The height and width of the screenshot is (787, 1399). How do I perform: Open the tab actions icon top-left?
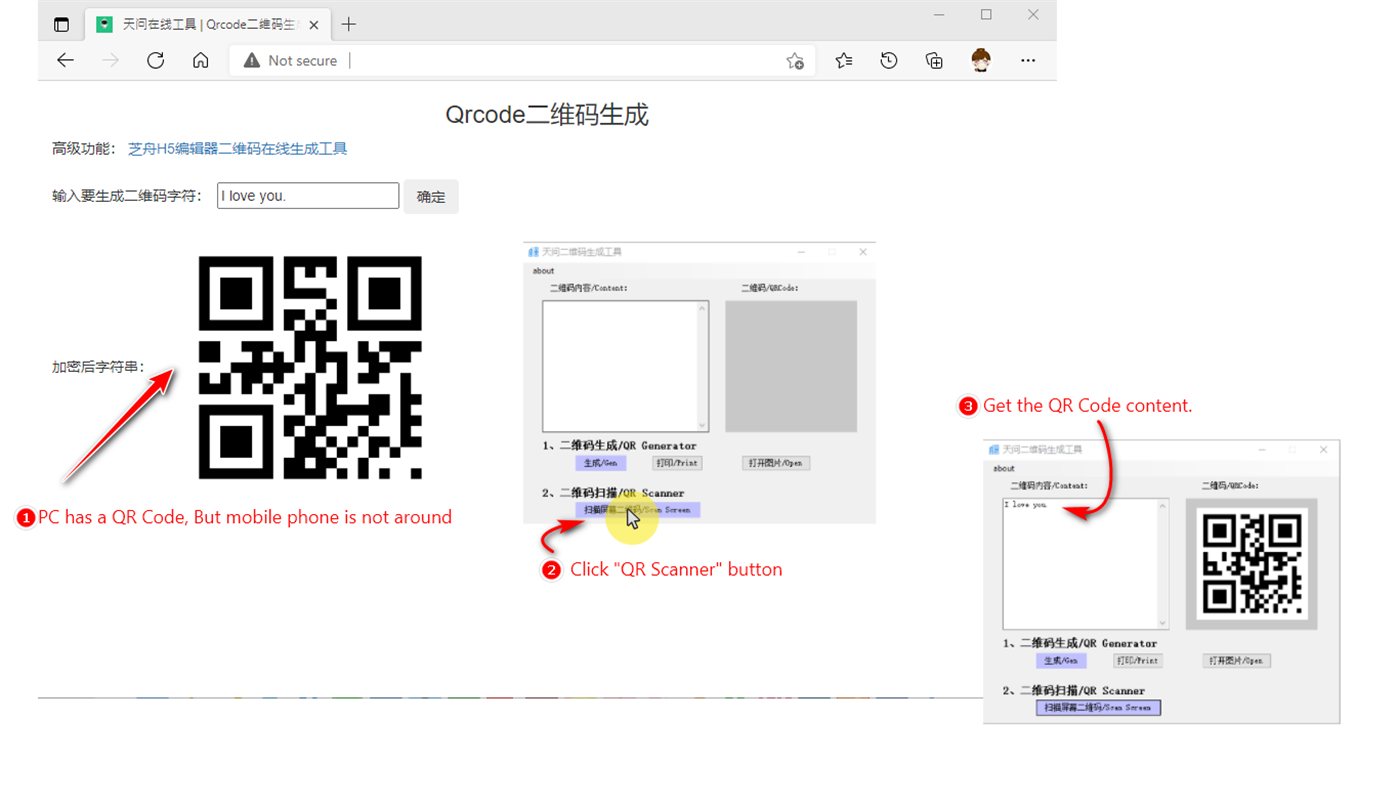point(61,23)
